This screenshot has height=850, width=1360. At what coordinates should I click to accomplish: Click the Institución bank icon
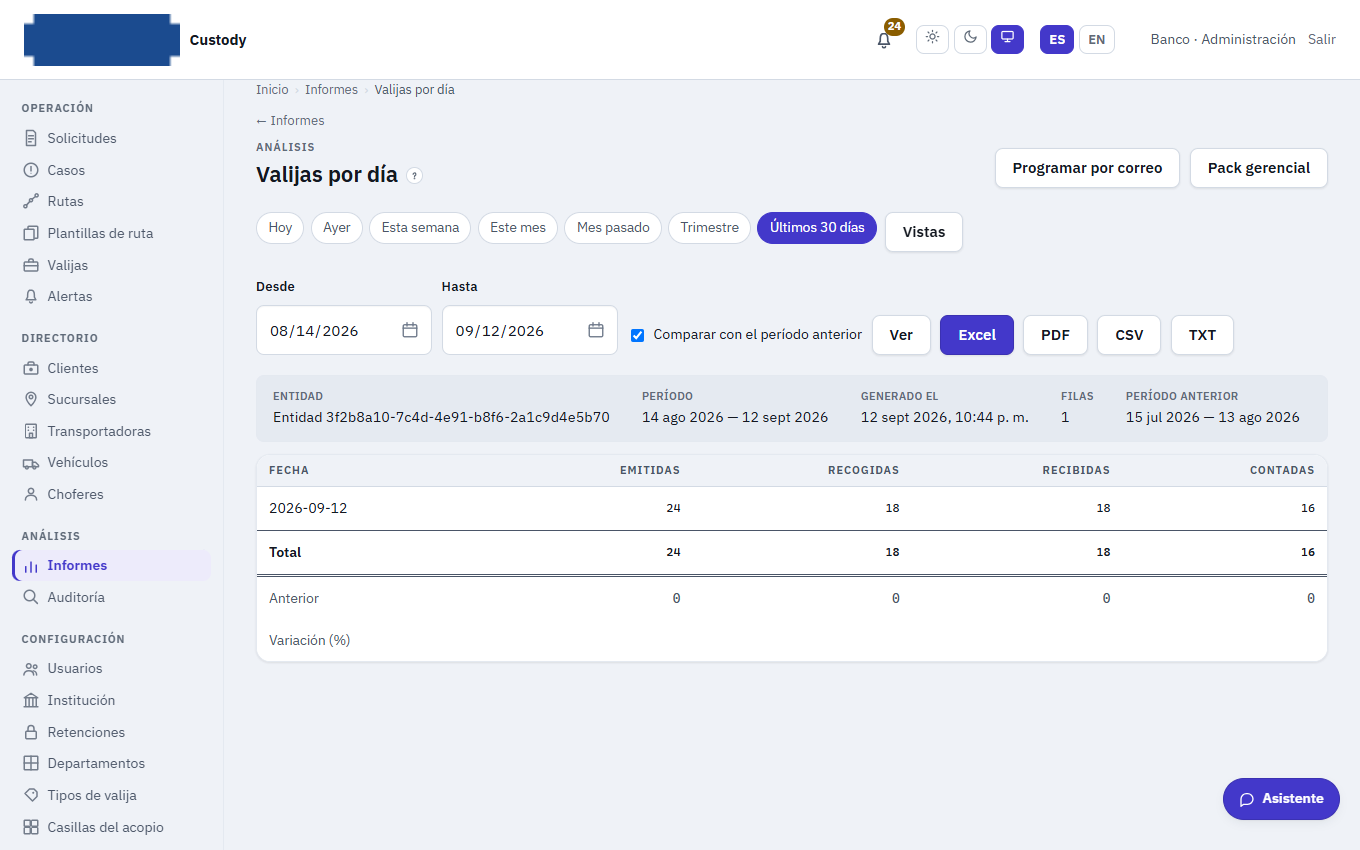[30, 700]
